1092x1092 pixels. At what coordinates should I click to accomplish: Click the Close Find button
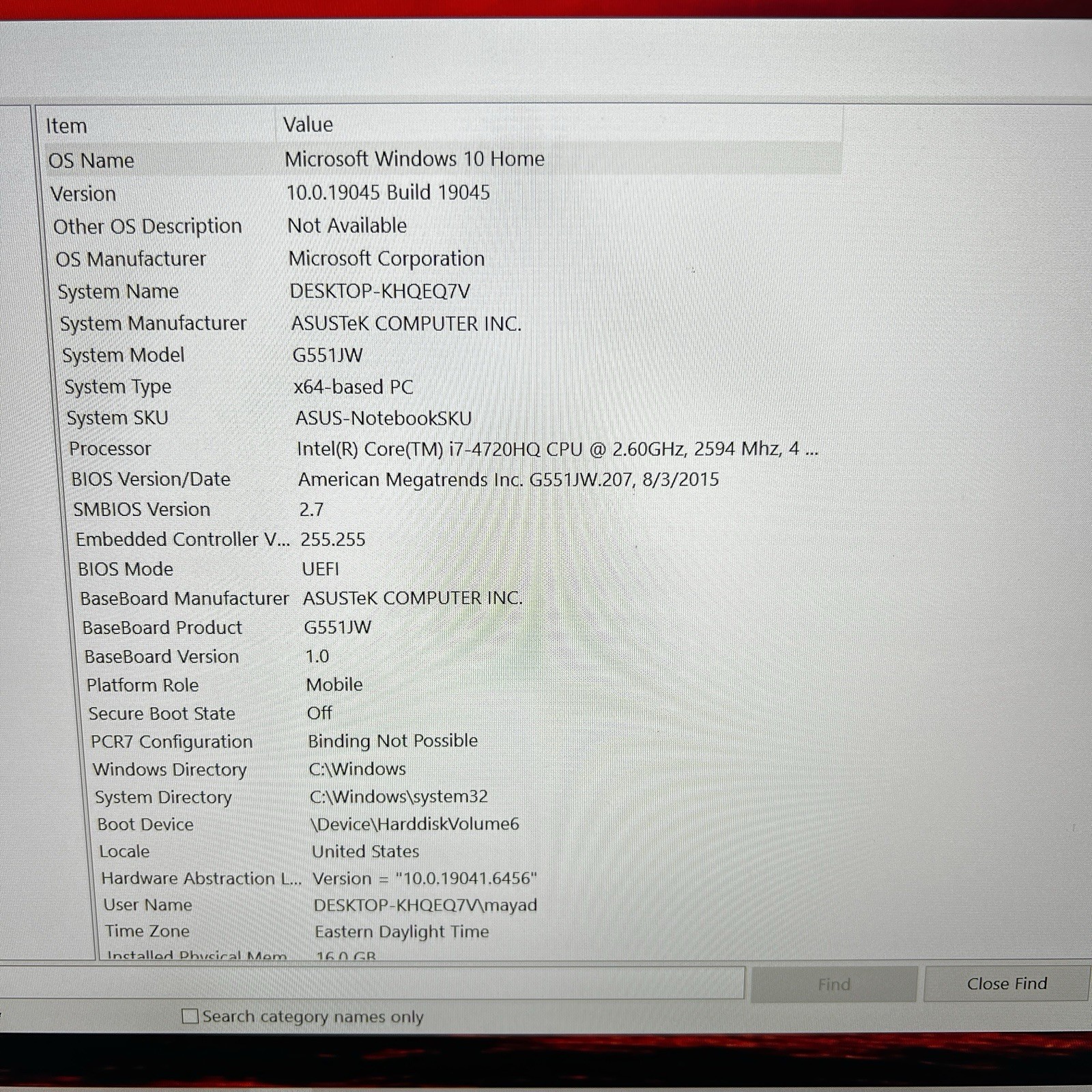1007,983
